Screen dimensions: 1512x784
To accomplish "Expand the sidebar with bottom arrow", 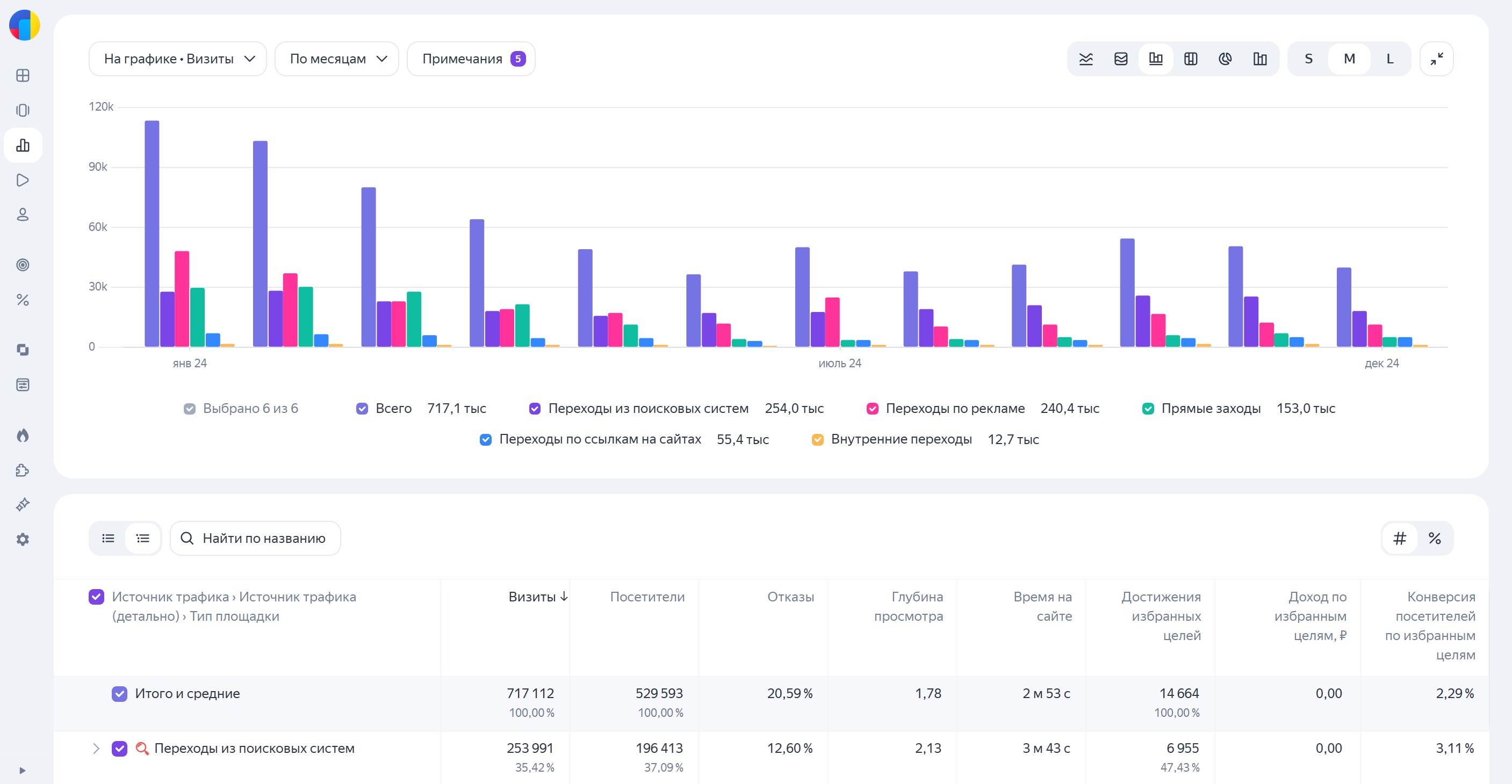I will pyautogui.click(x=23, y=771).
